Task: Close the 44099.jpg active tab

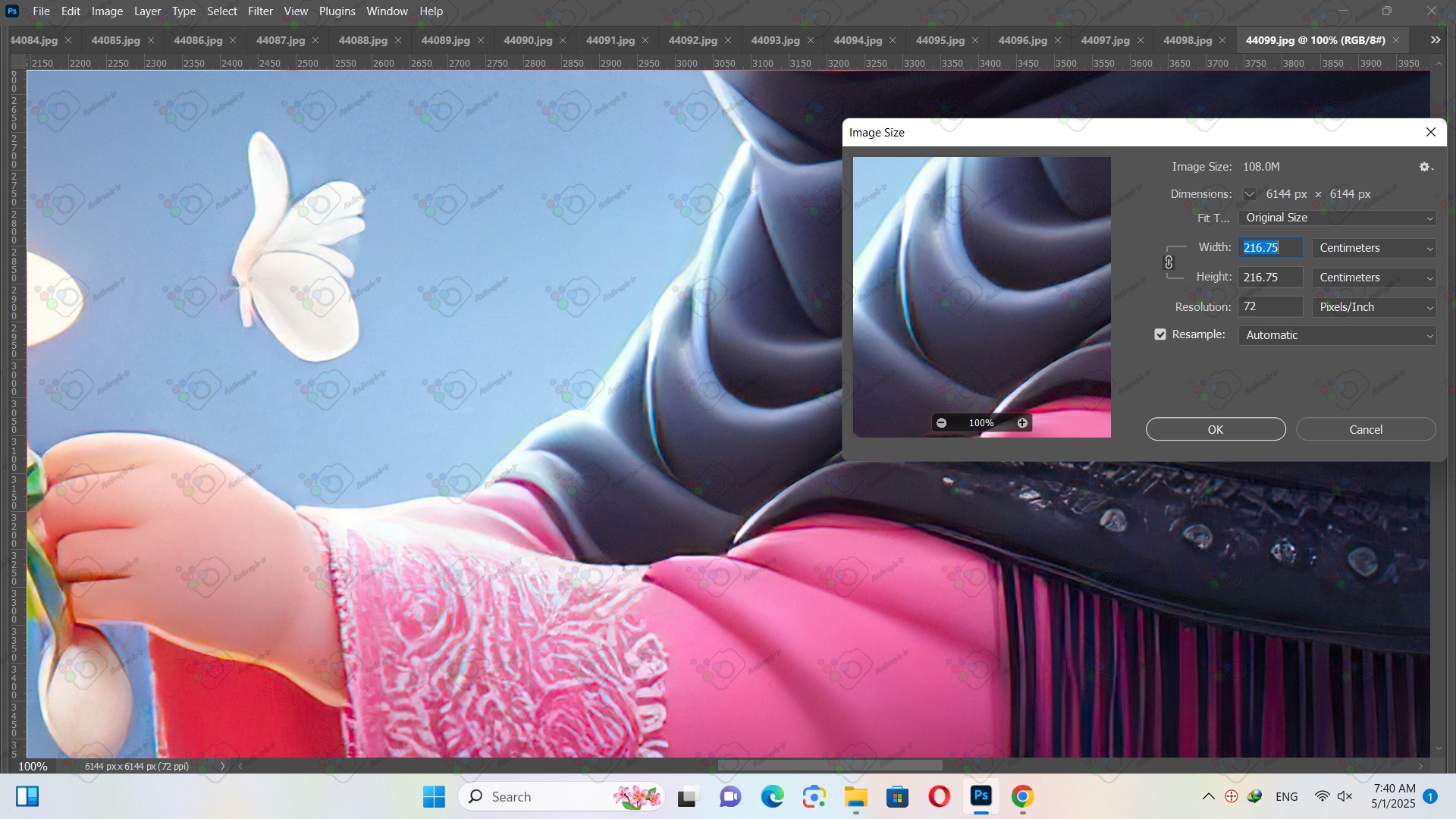Action: point(1396,40)
